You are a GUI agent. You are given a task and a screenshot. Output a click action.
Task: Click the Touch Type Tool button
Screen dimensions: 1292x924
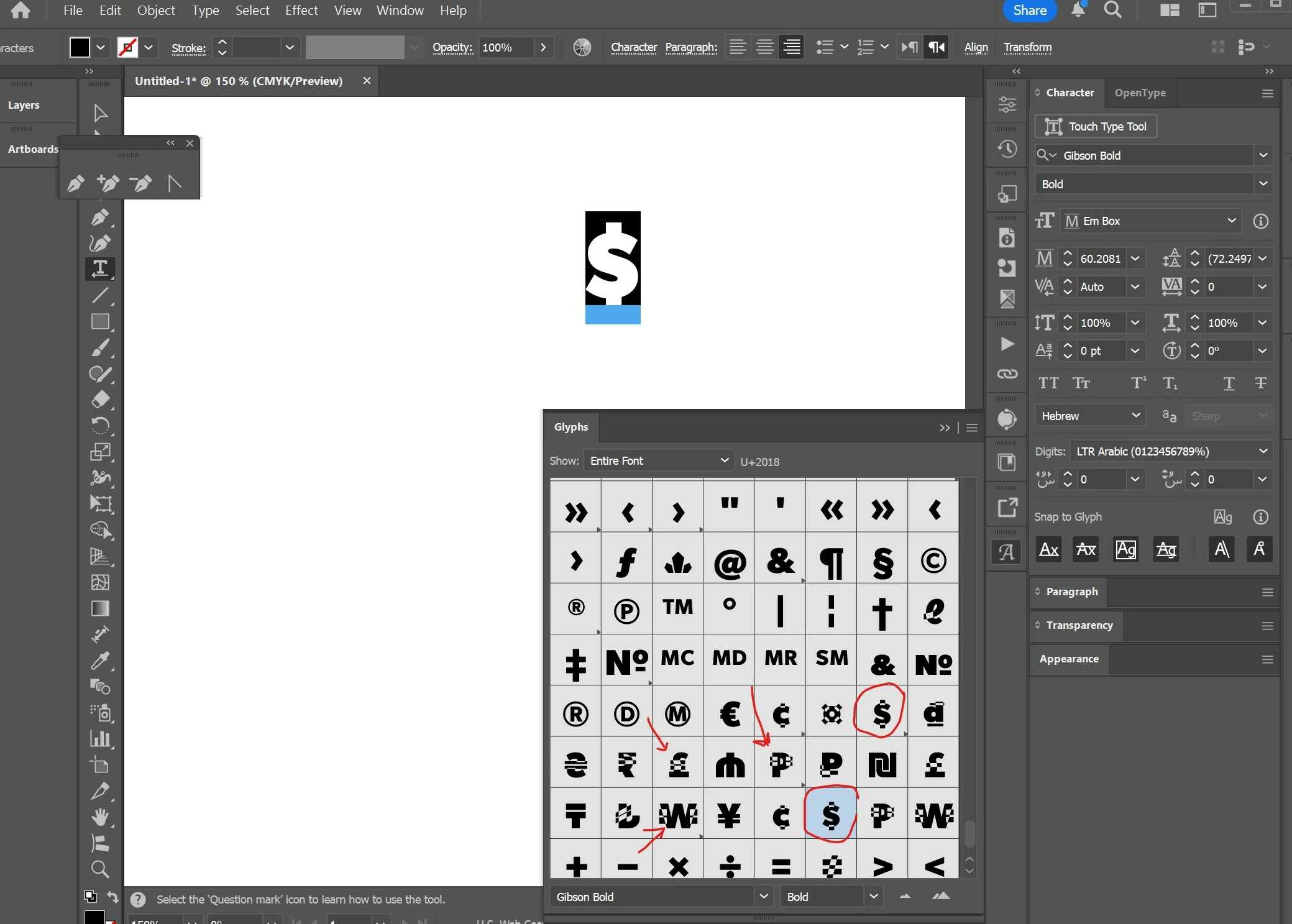pyautogui.click(x=1095, y=127)
